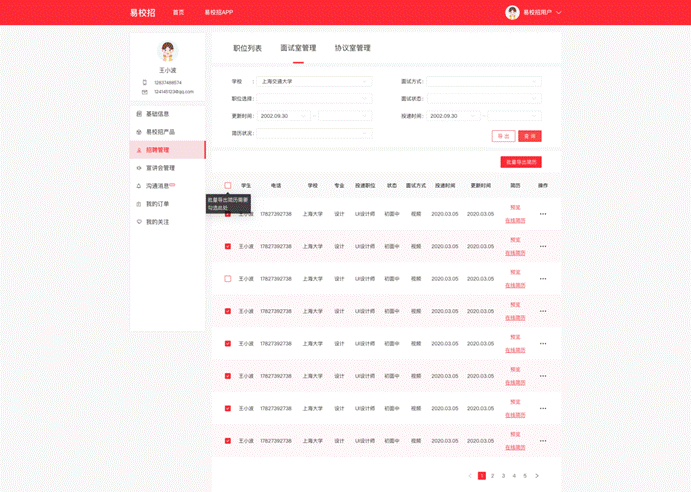691x492 pixels.
Task: Open more actions for first table row
Action: tap(543, 214)
